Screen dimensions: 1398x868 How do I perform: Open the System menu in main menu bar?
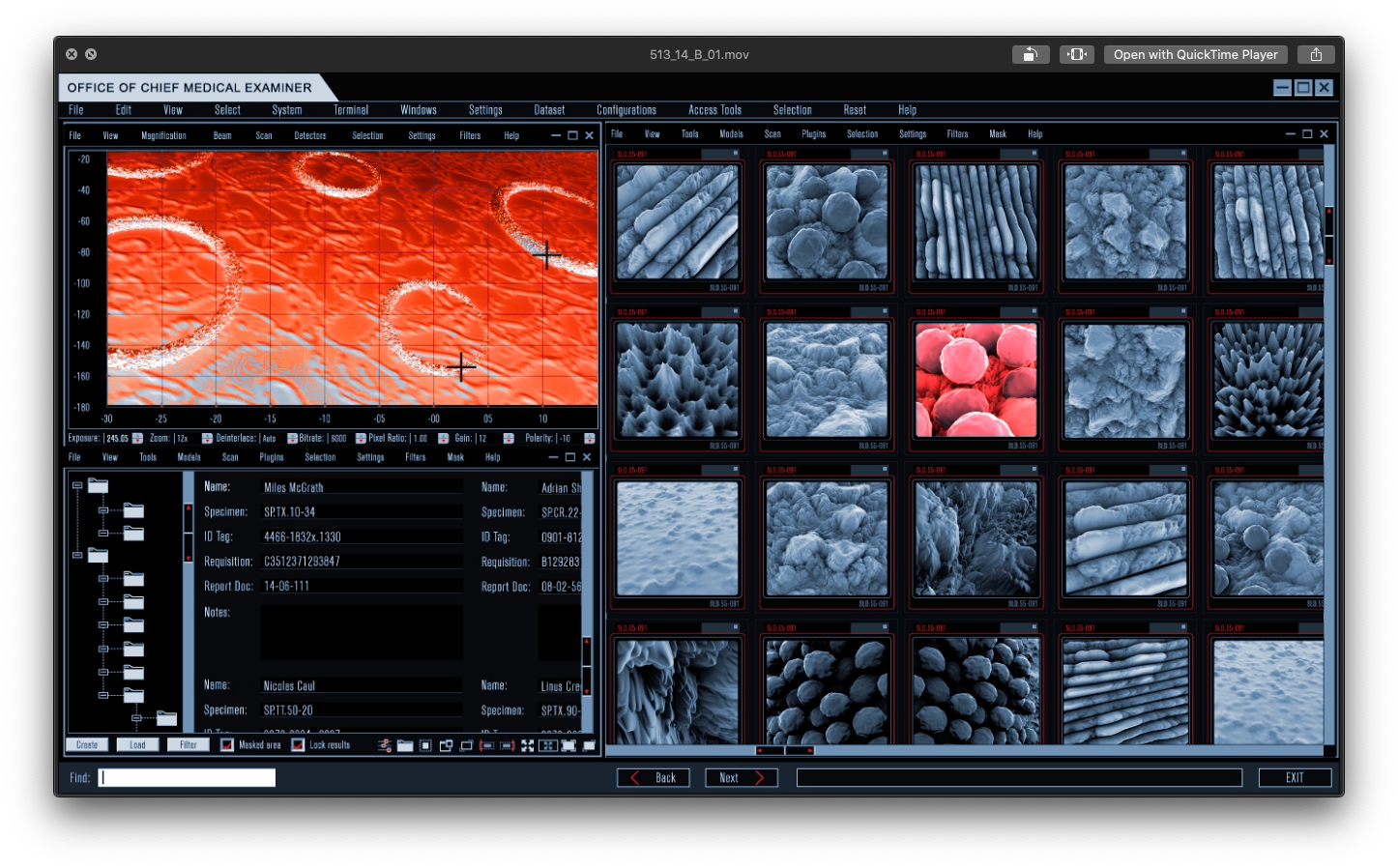point(287,110)
